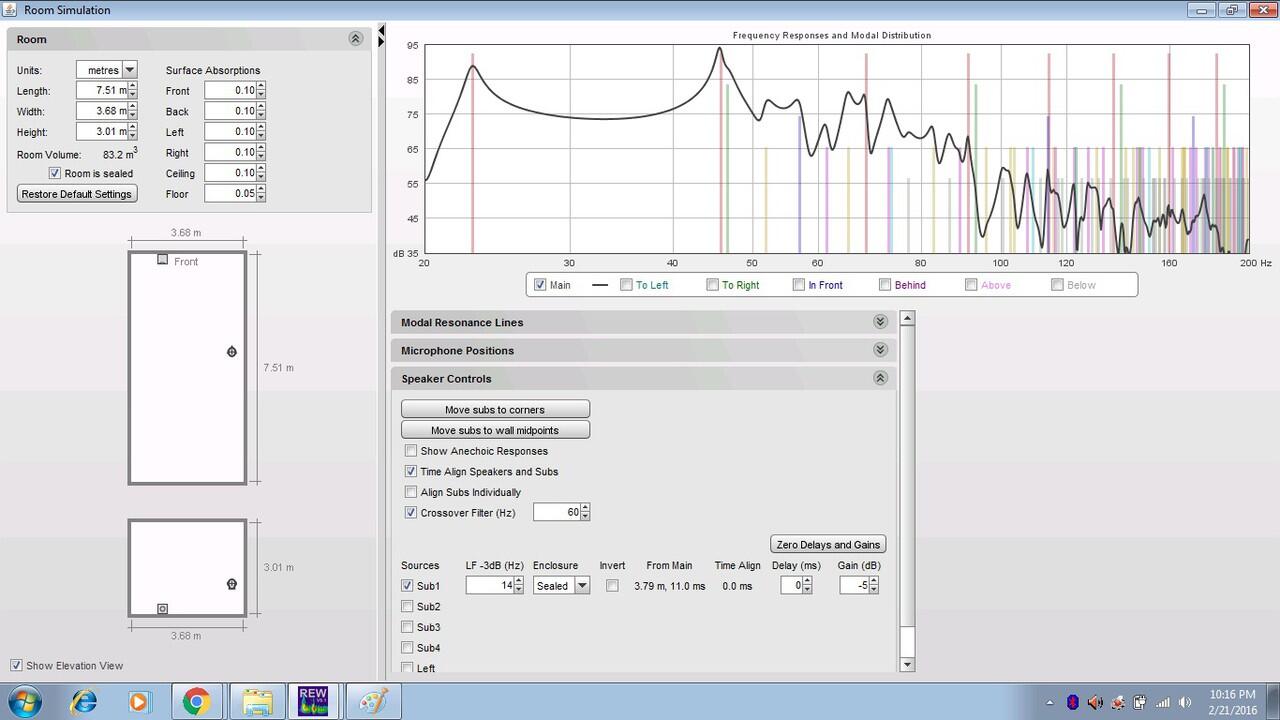Open Internet Explorer from taskbar
This screenshot has height=720, width=1280.
(x=84, y=702)
